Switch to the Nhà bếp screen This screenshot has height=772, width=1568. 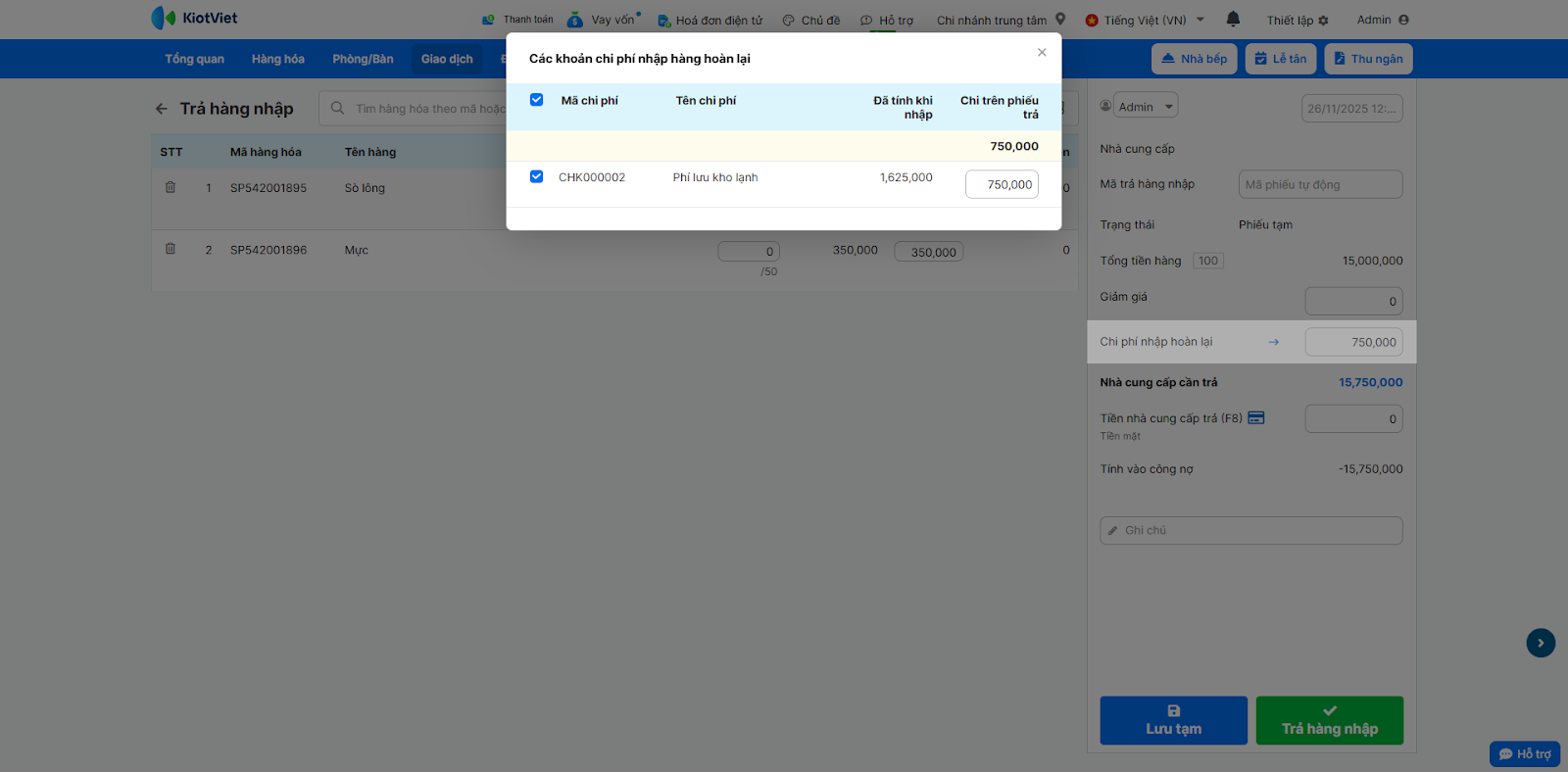tap(1195, 59)
